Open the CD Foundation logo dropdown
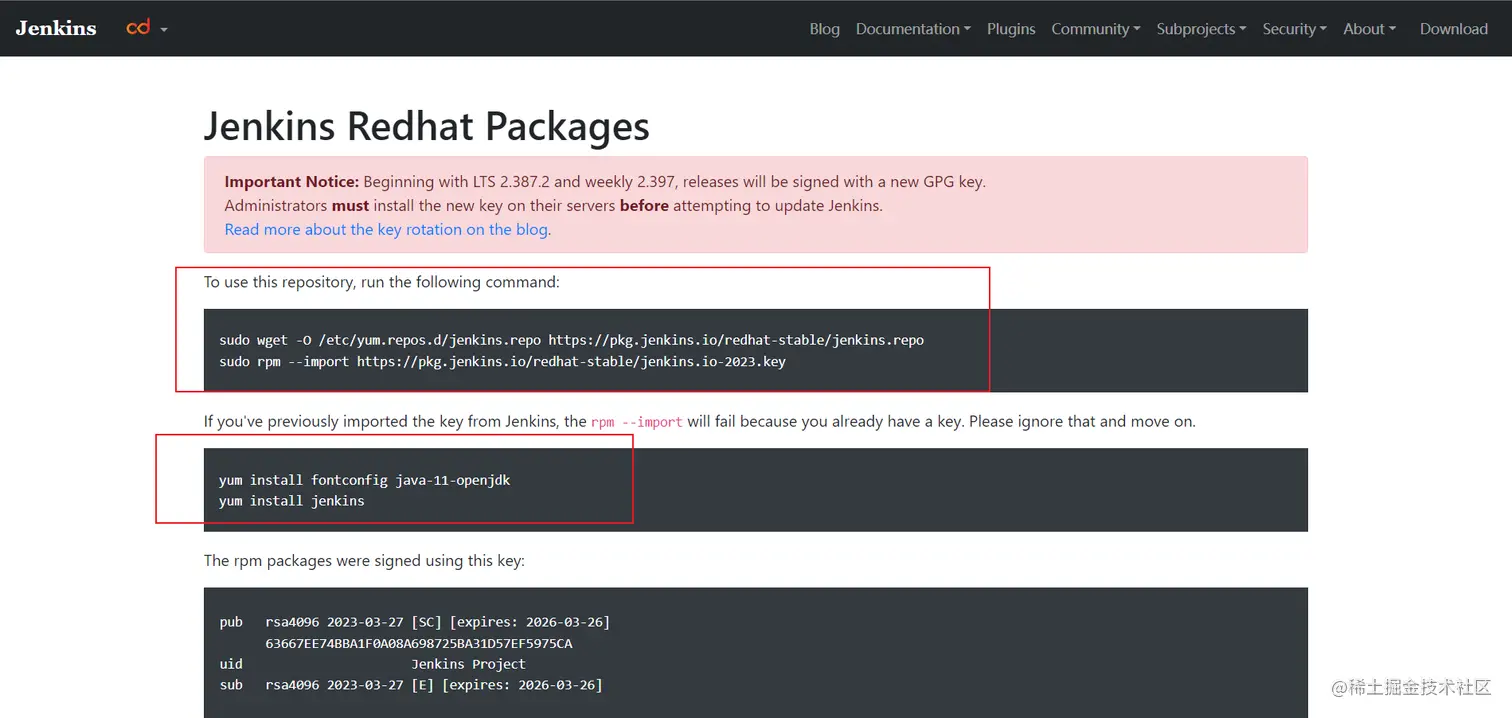 [x=147, y=28]
